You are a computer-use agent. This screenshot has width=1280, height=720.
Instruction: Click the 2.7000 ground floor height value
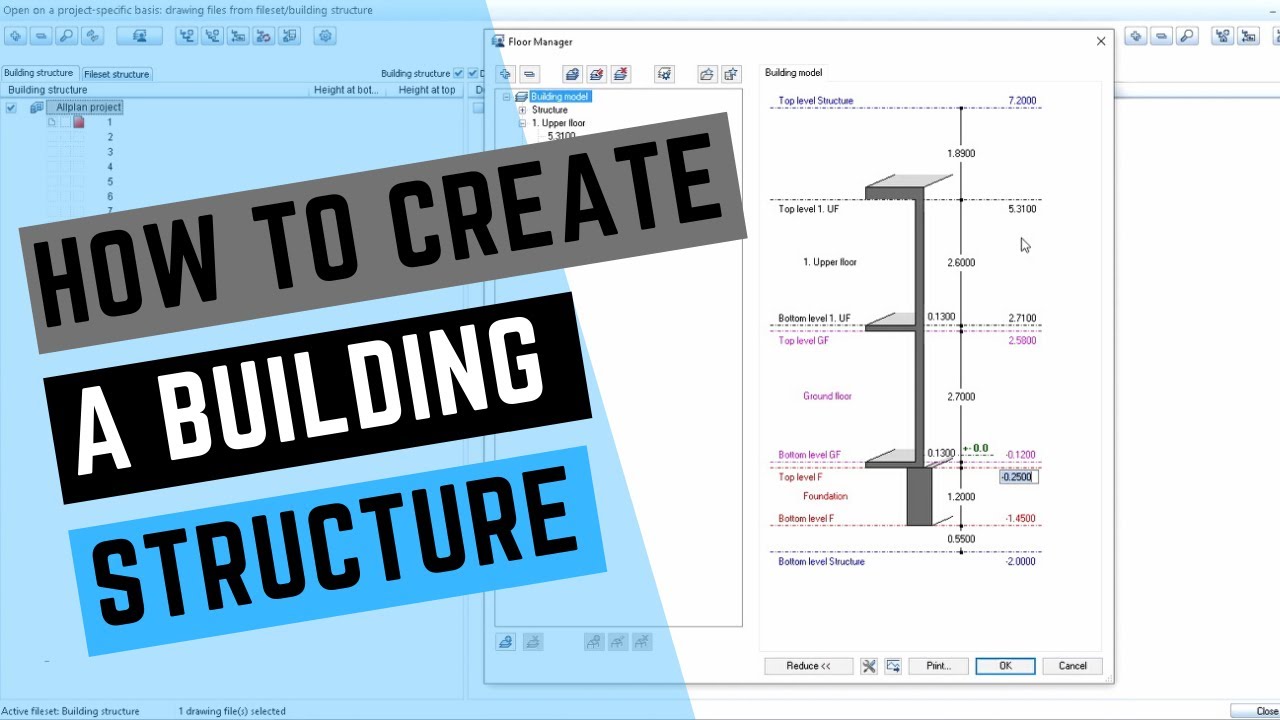[x=961, y=397]
